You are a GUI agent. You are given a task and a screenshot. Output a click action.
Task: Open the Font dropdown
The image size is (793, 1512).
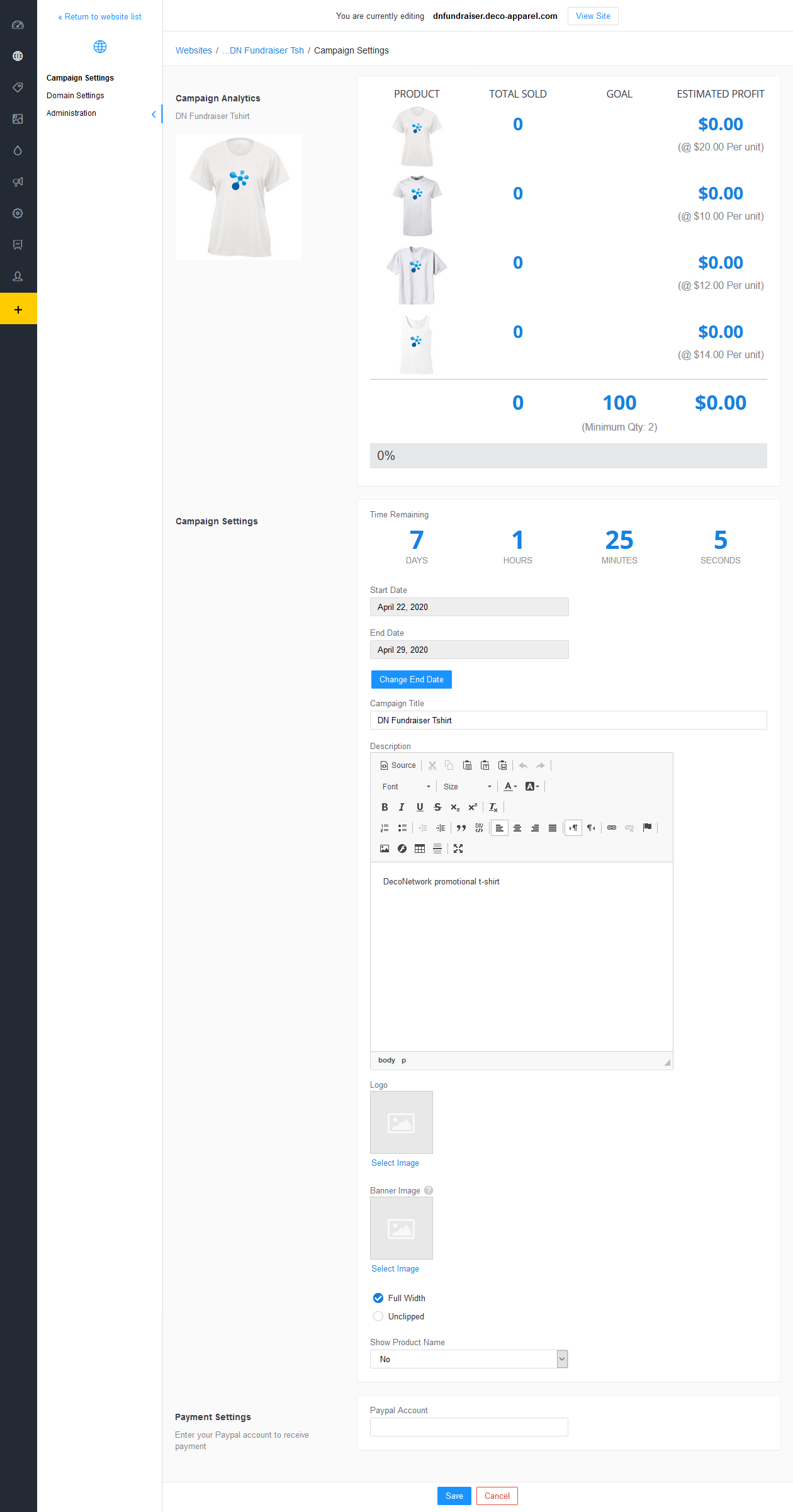tap(406, 786)
